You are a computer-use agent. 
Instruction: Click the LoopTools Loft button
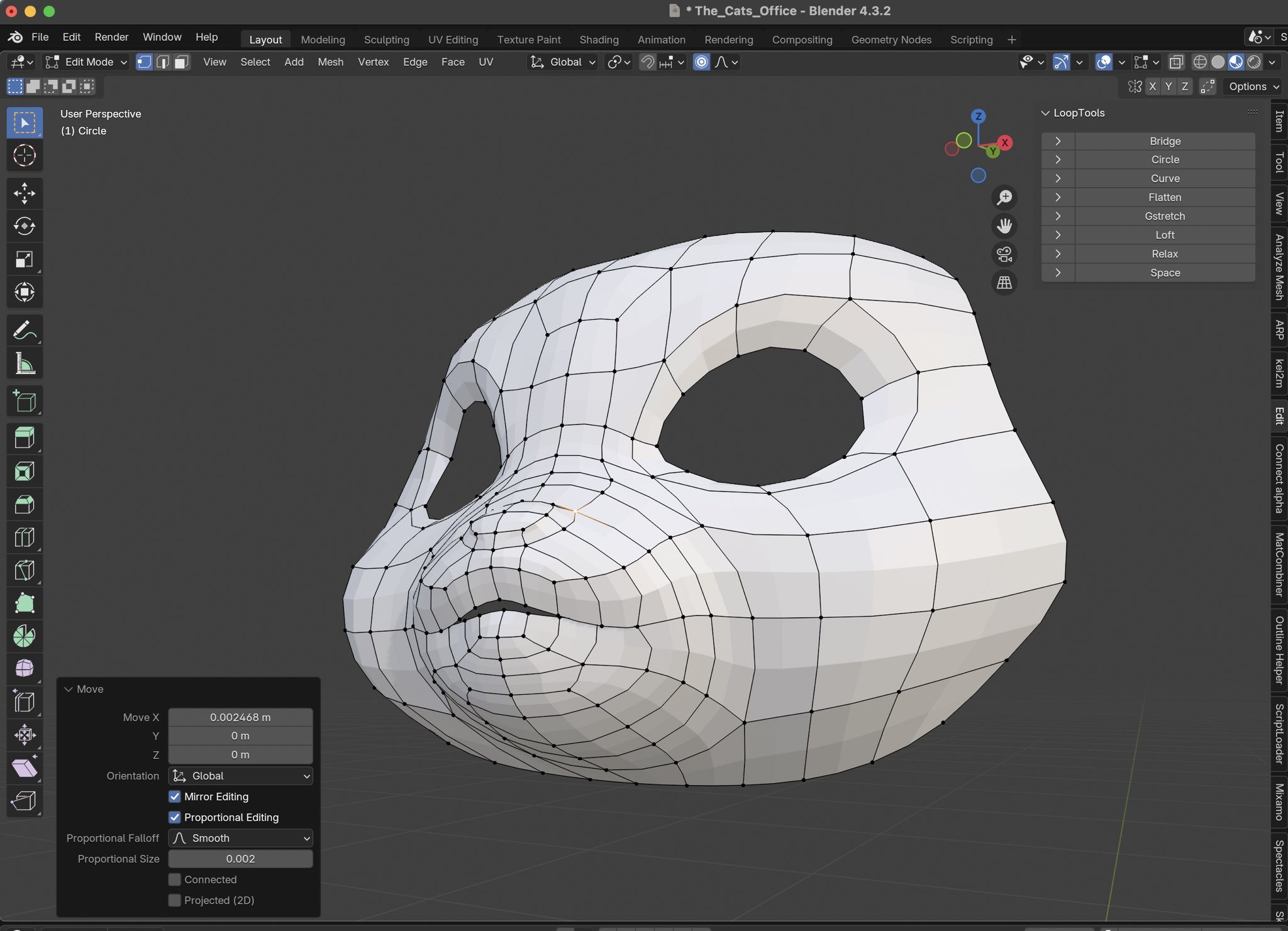coord(1165,235)
